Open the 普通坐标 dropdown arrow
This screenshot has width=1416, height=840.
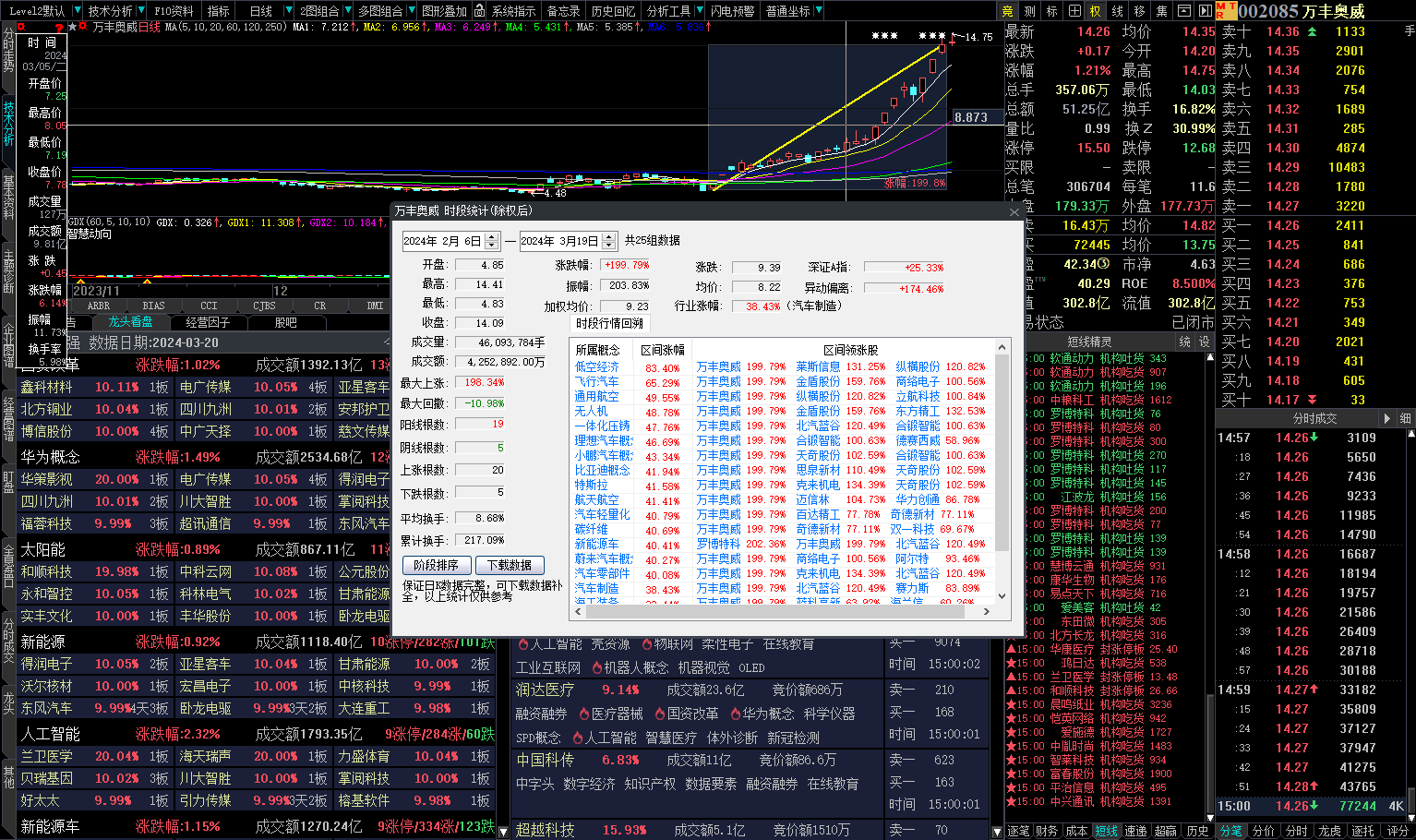[x=818, y=11]
